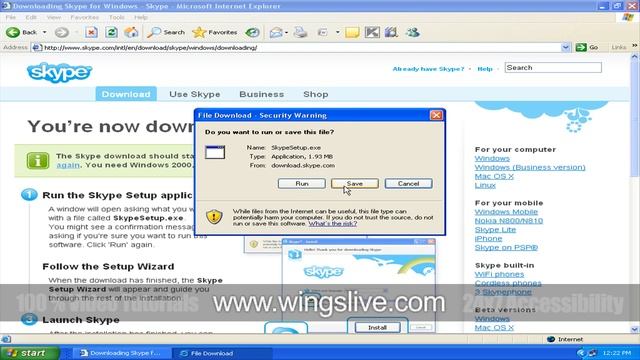
Task: Click the green info icon on the page
Action: point(38,160)
